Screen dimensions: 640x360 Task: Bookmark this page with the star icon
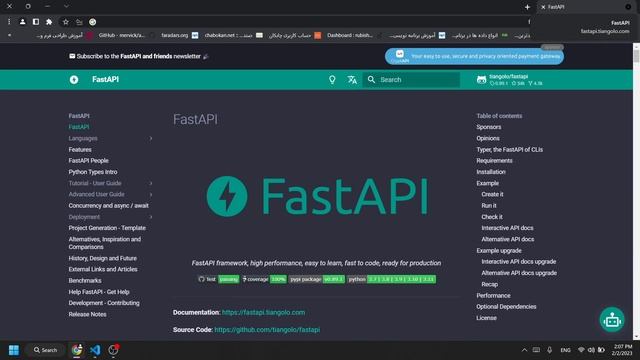tap(66, 22)
